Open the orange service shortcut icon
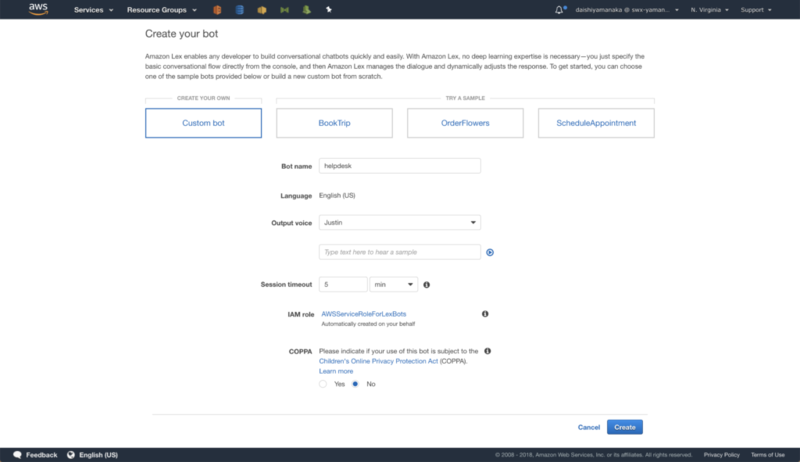Image resolution: width=800 pixels, height=462 pixels. pos(217,10)
